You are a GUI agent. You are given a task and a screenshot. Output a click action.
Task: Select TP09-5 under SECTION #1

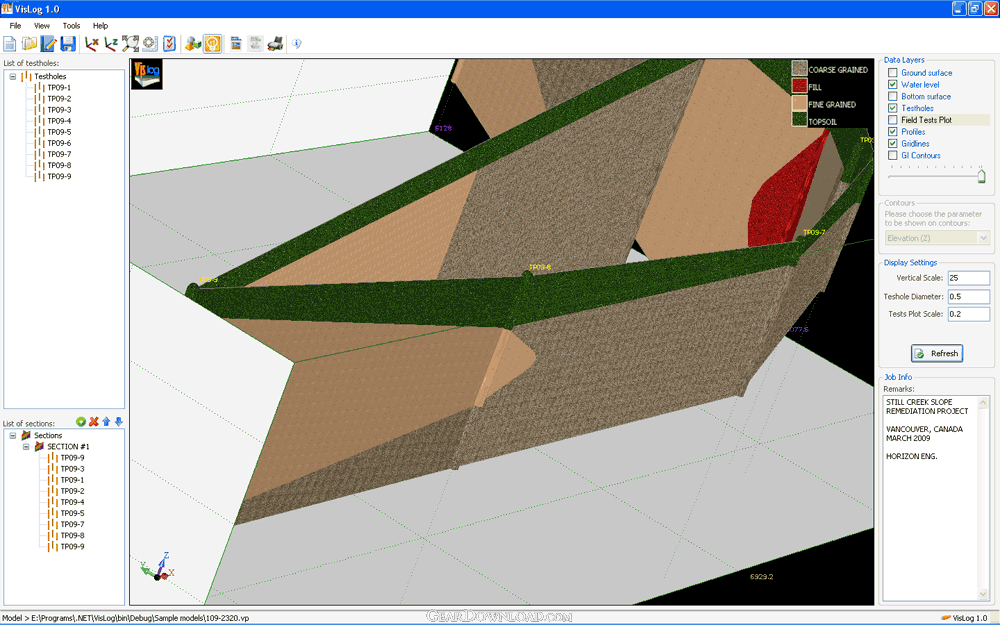pos(72,513)
